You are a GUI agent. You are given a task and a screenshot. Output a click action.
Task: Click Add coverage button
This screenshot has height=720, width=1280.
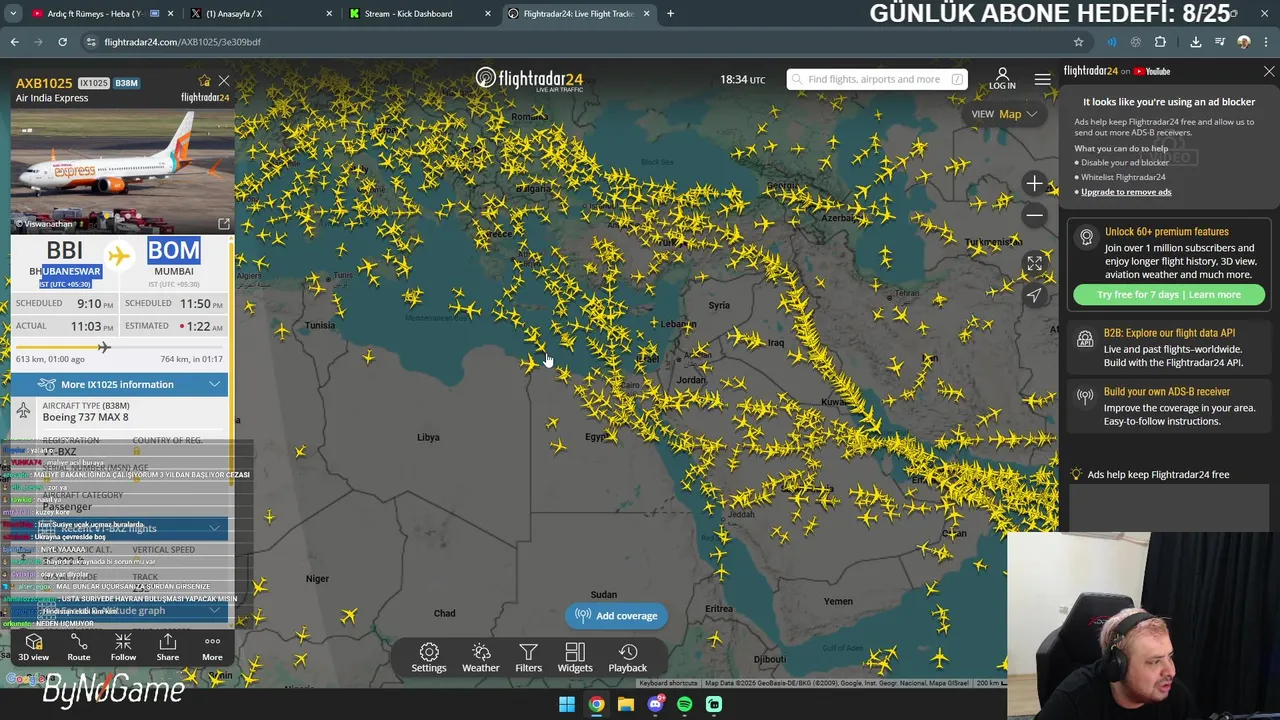tap(617, 616)
